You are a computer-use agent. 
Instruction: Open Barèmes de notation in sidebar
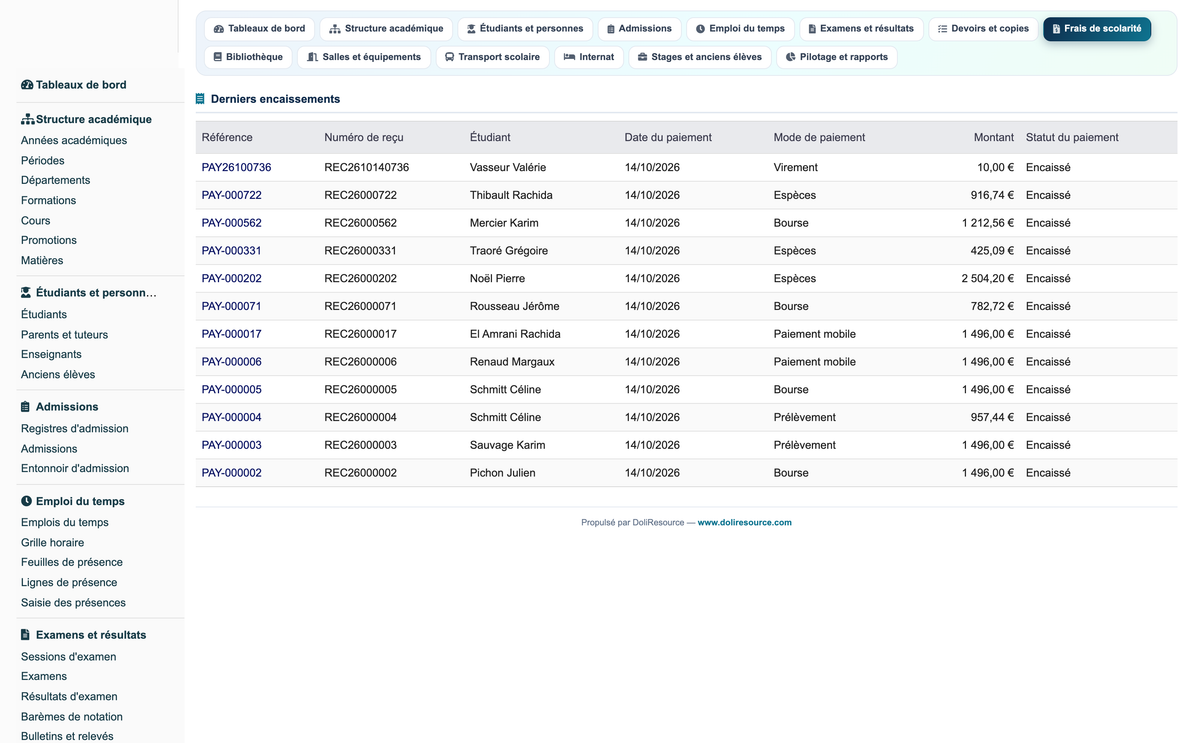72,717
